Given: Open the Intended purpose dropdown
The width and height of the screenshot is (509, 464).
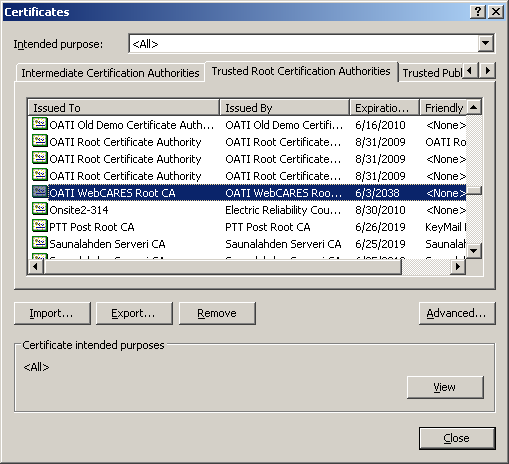Looking at the screenshot, I should point(486,43).
